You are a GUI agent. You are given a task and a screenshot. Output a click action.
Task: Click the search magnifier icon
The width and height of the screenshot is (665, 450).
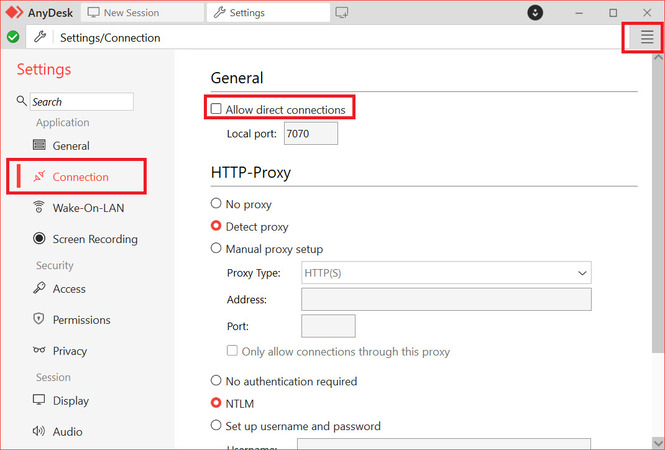click(21, 101)
